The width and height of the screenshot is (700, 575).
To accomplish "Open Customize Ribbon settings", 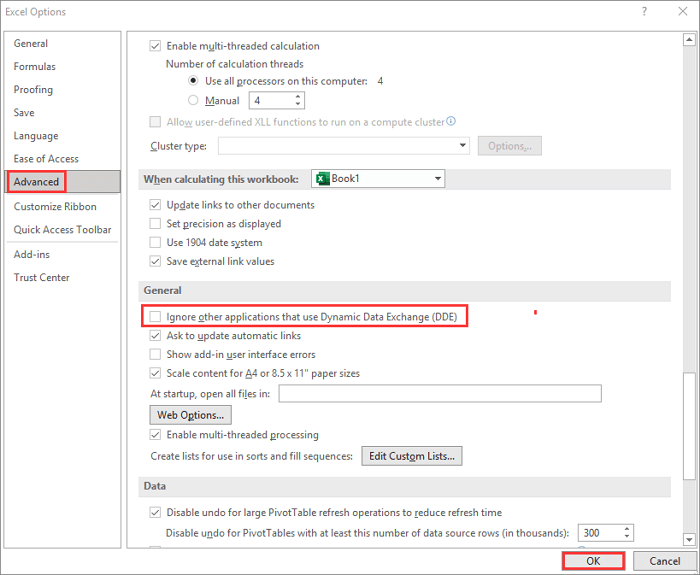I will [x=55, y=206].
